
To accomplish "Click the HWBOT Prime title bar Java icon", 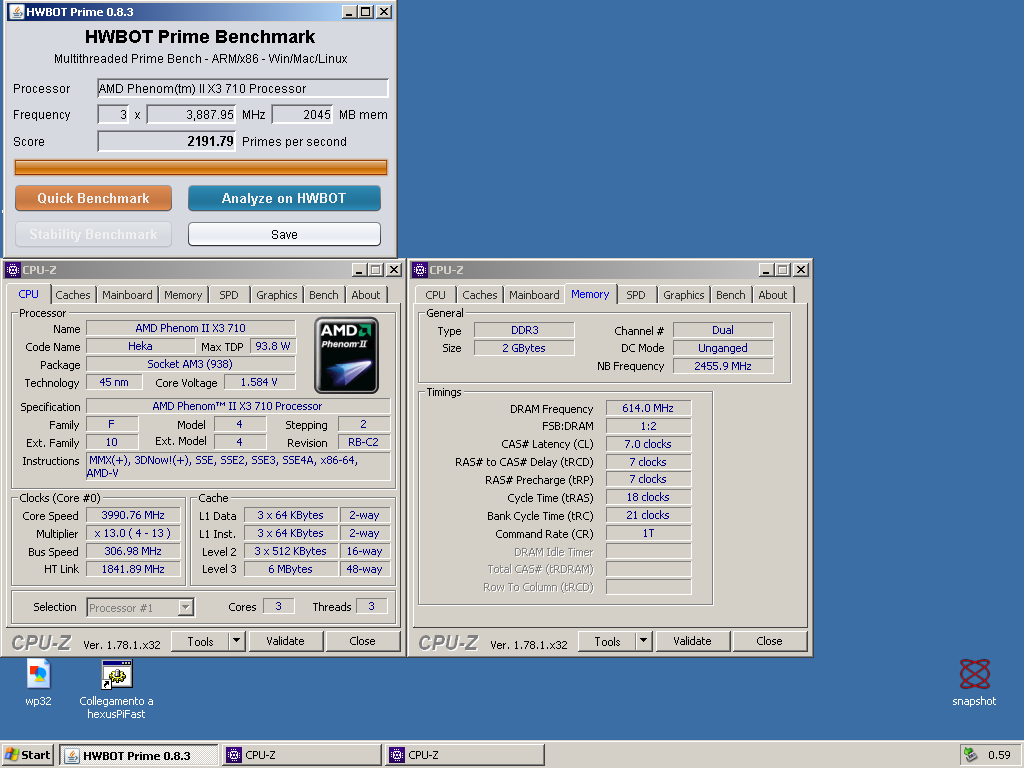I will pos(16,12).
